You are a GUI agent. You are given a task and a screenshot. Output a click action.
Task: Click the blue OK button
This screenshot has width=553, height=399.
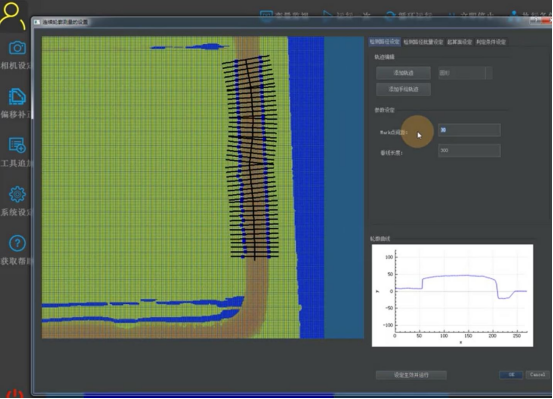click(x=511, y=375)
